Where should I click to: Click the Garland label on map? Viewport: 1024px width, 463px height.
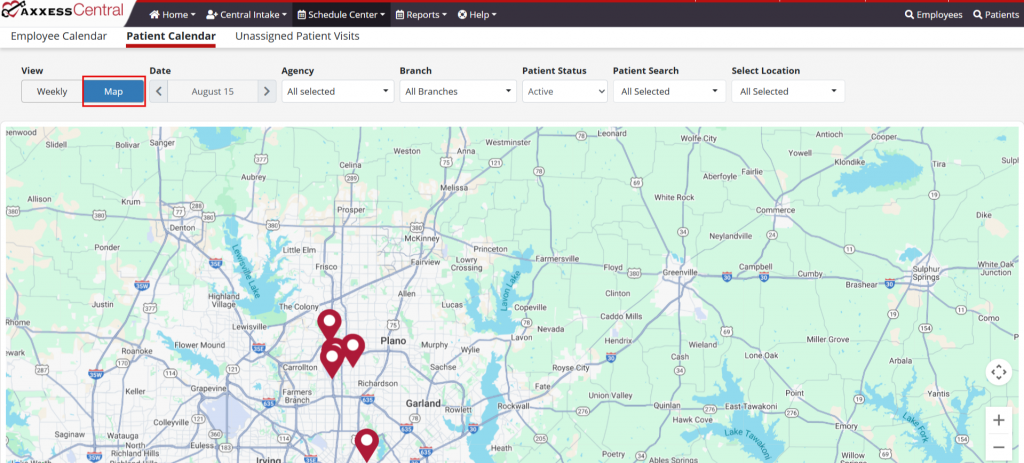click(423, 404)
